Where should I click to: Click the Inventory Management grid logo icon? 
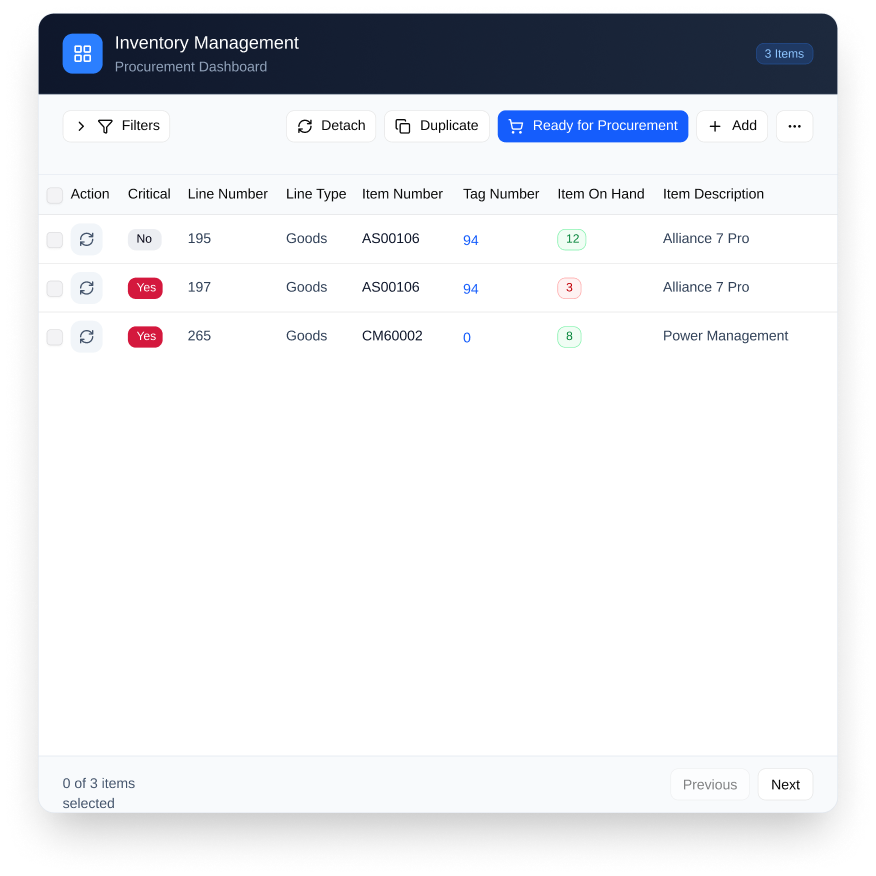[x=82, y=54]
